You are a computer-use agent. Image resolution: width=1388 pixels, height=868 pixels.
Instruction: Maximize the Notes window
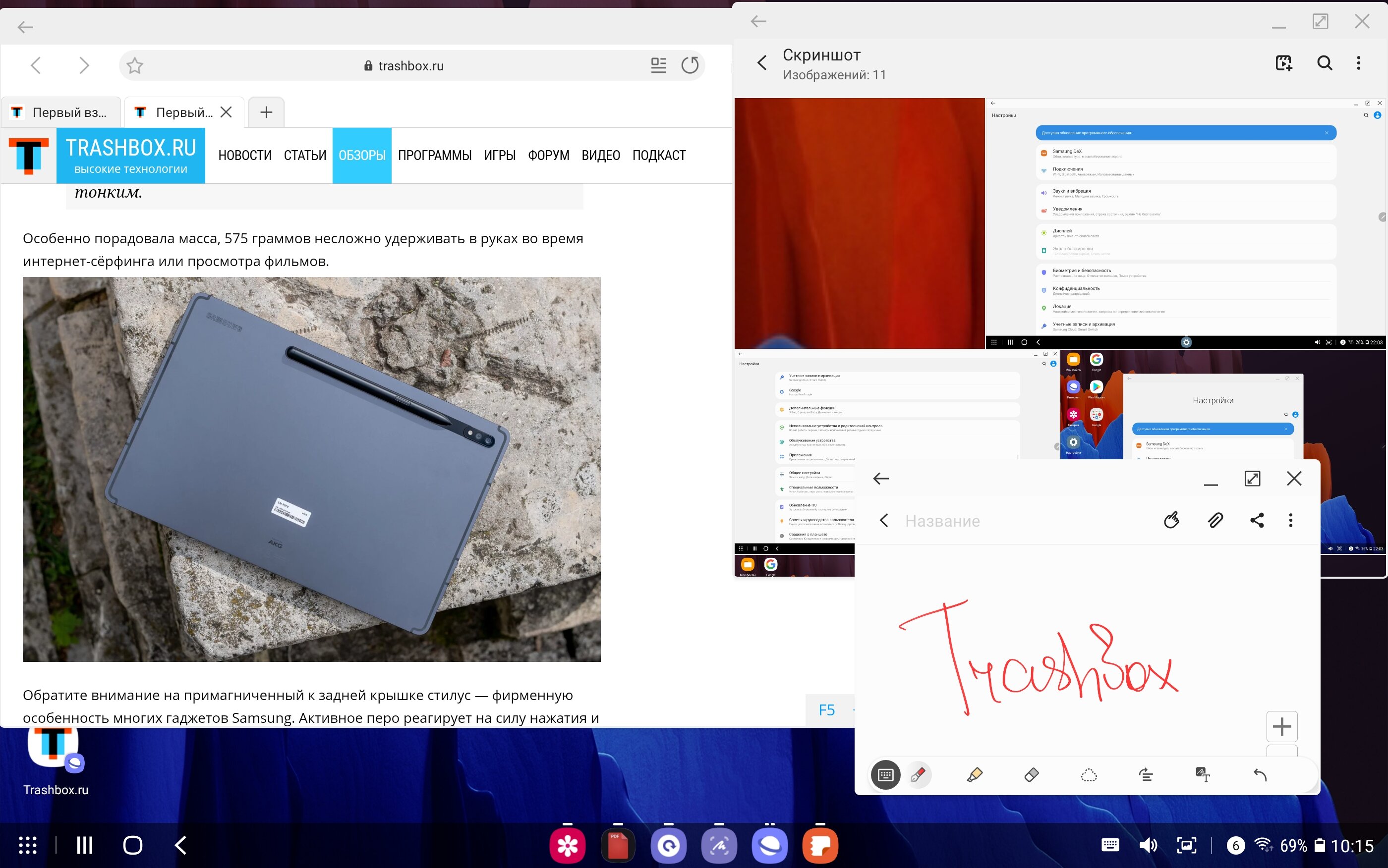pyautogui.click(x=1253, y=478)
